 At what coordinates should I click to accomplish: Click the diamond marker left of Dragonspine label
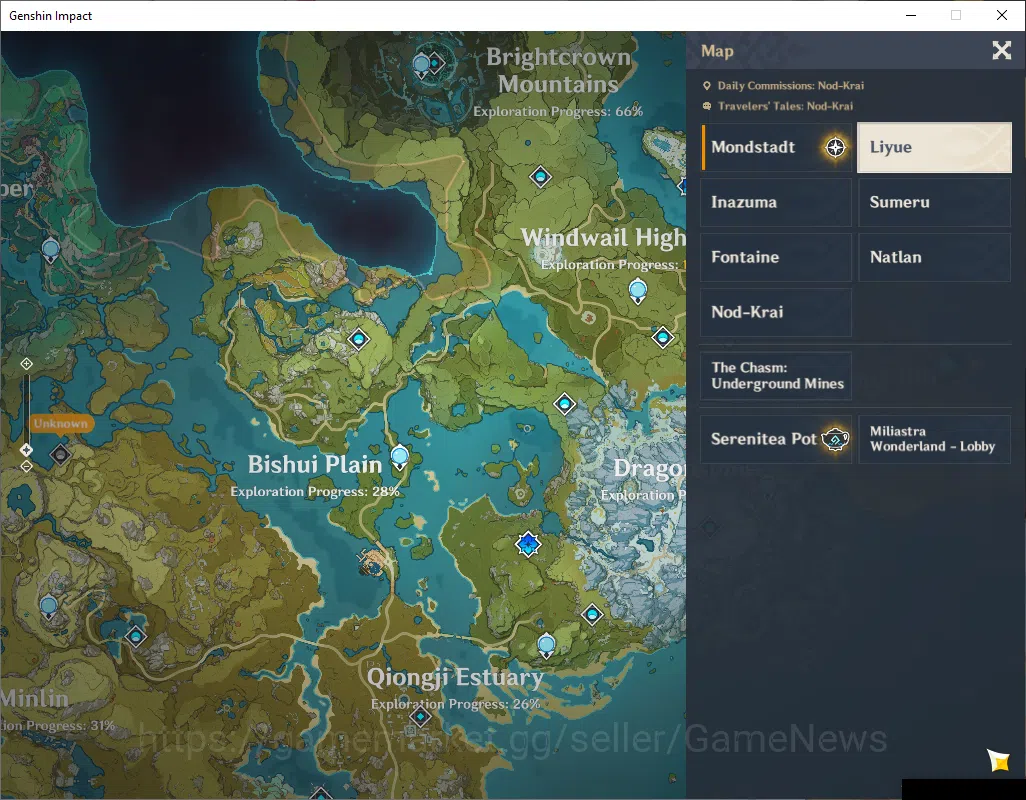(565, 404)
